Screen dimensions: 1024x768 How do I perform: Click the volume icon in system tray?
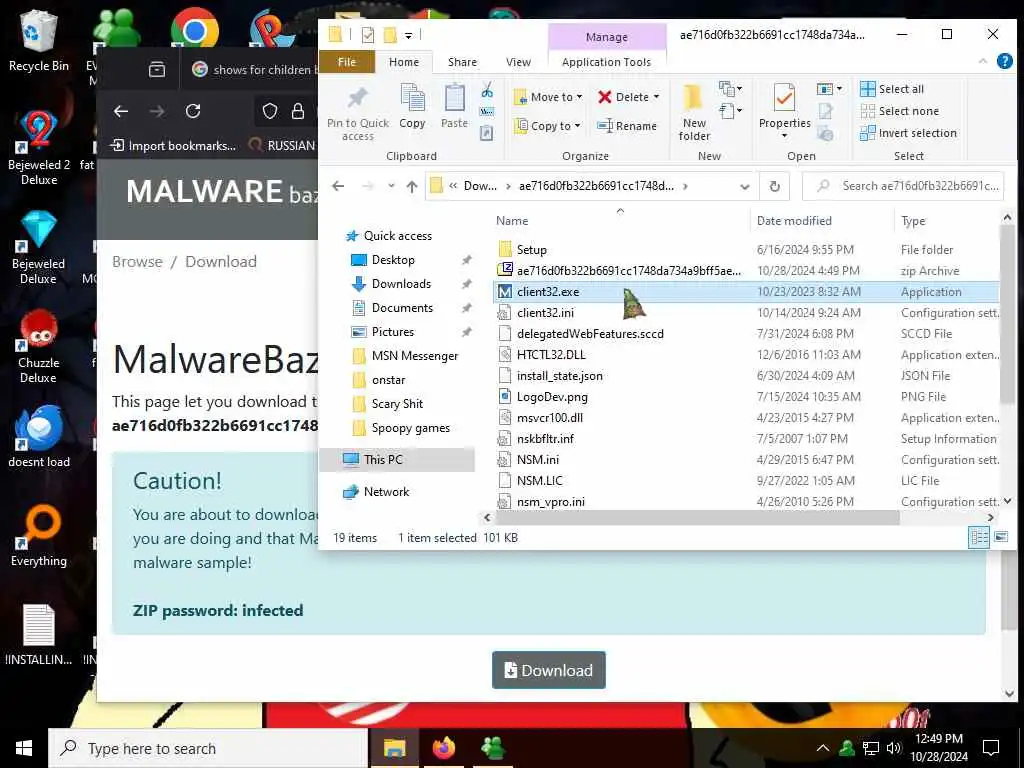point(894,748)
